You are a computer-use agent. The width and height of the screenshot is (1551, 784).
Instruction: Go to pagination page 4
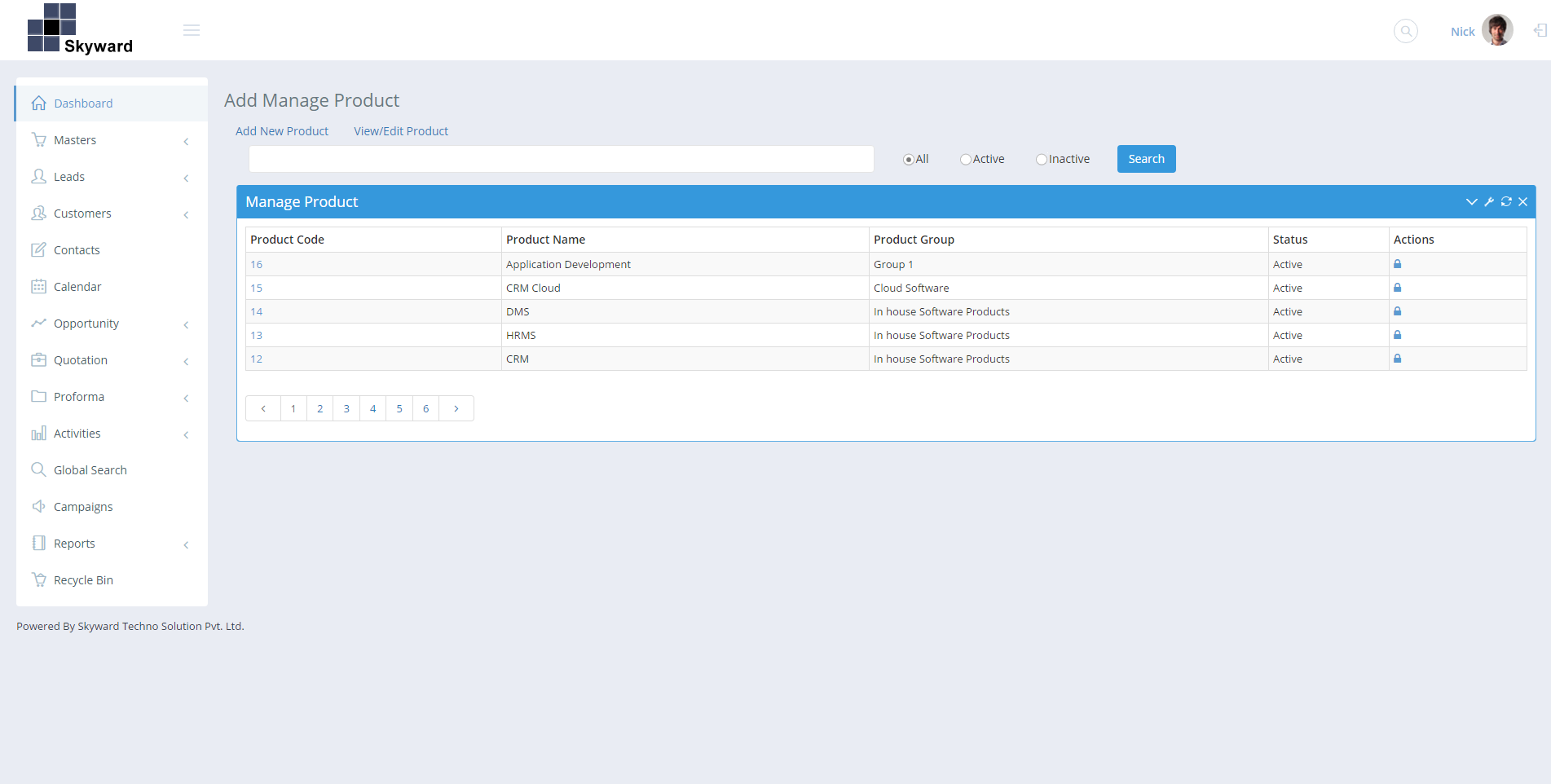click(372, 408)
